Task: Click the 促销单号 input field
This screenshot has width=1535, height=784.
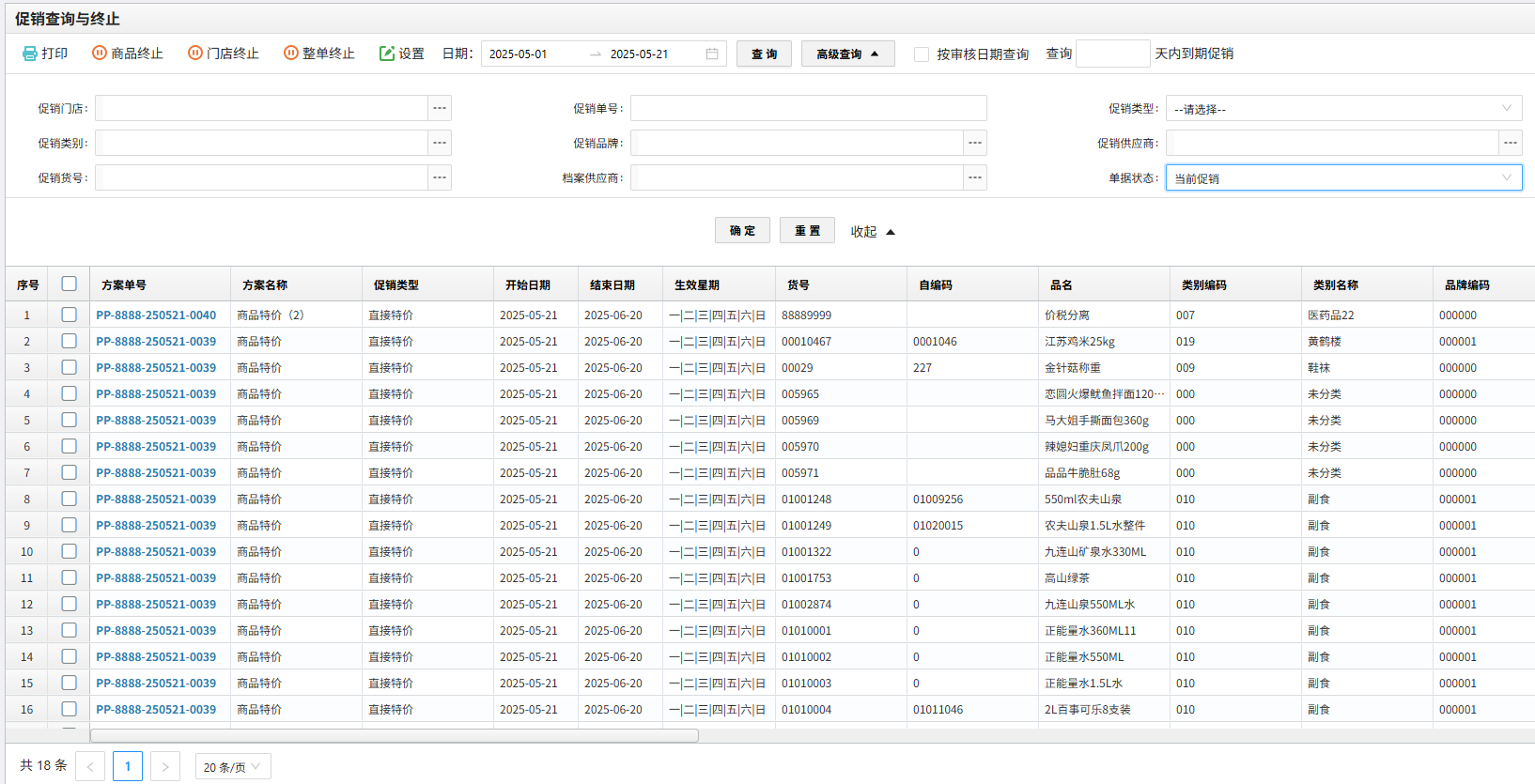Action: pos(808,108)
